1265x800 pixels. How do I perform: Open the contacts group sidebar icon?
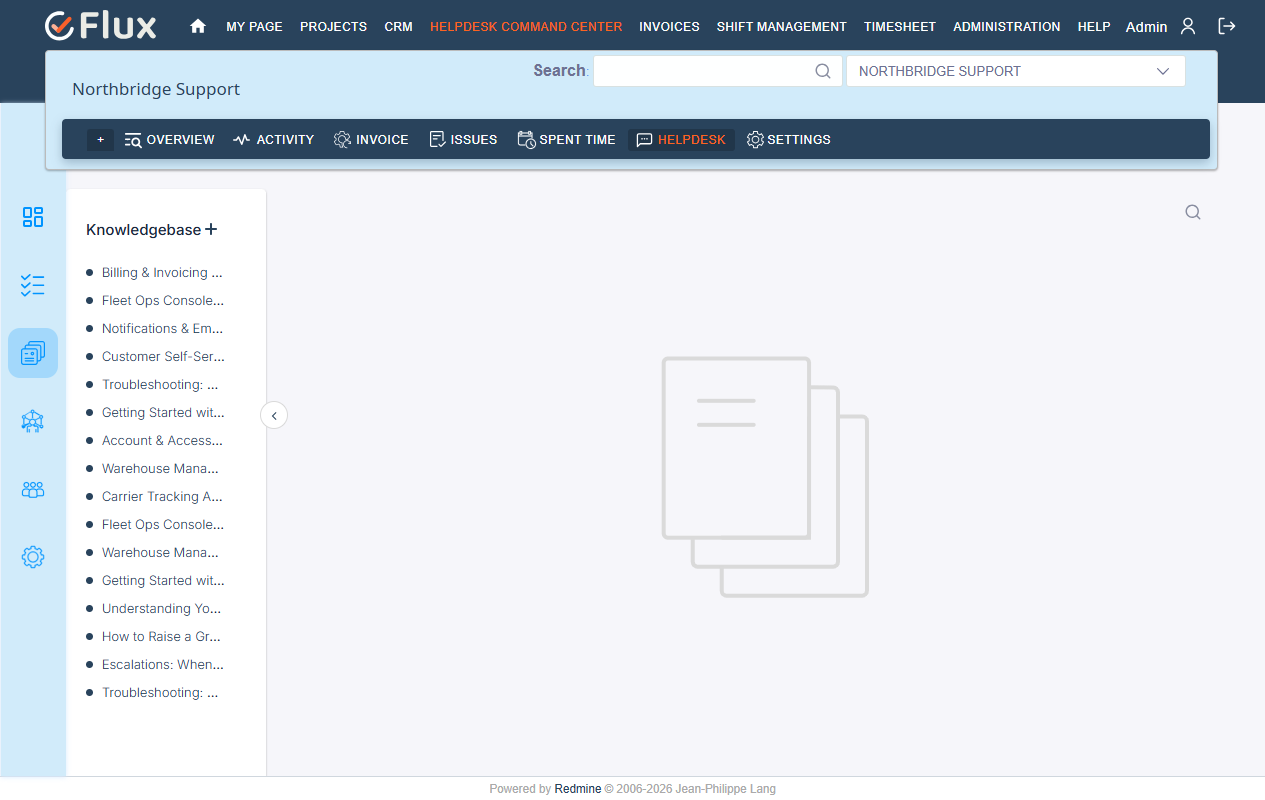(33, 489)
